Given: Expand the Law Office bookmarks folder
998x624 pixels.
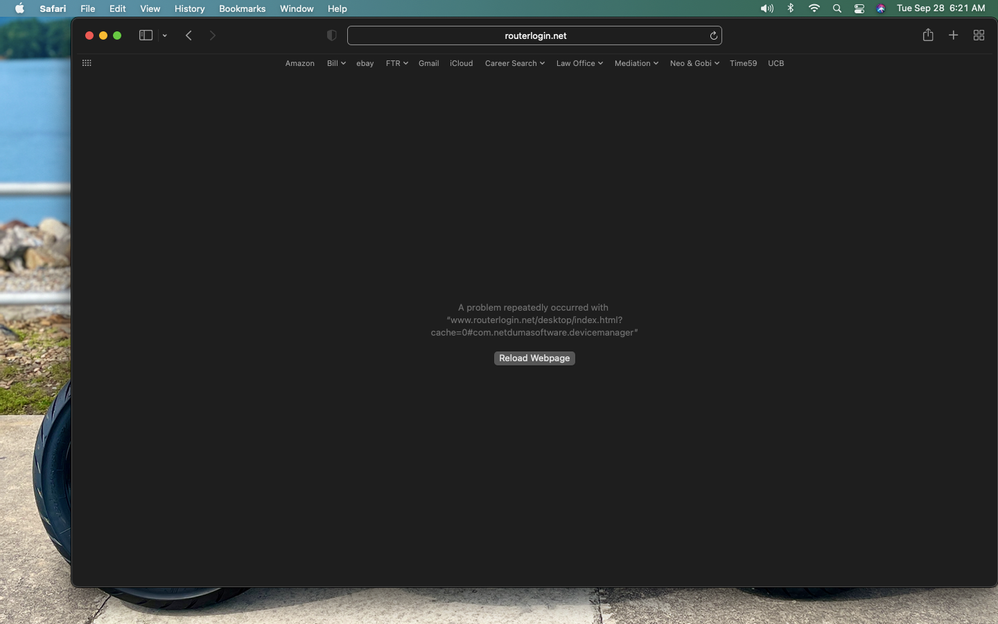Looking at the screenshot, I should (x=580, y=63).
